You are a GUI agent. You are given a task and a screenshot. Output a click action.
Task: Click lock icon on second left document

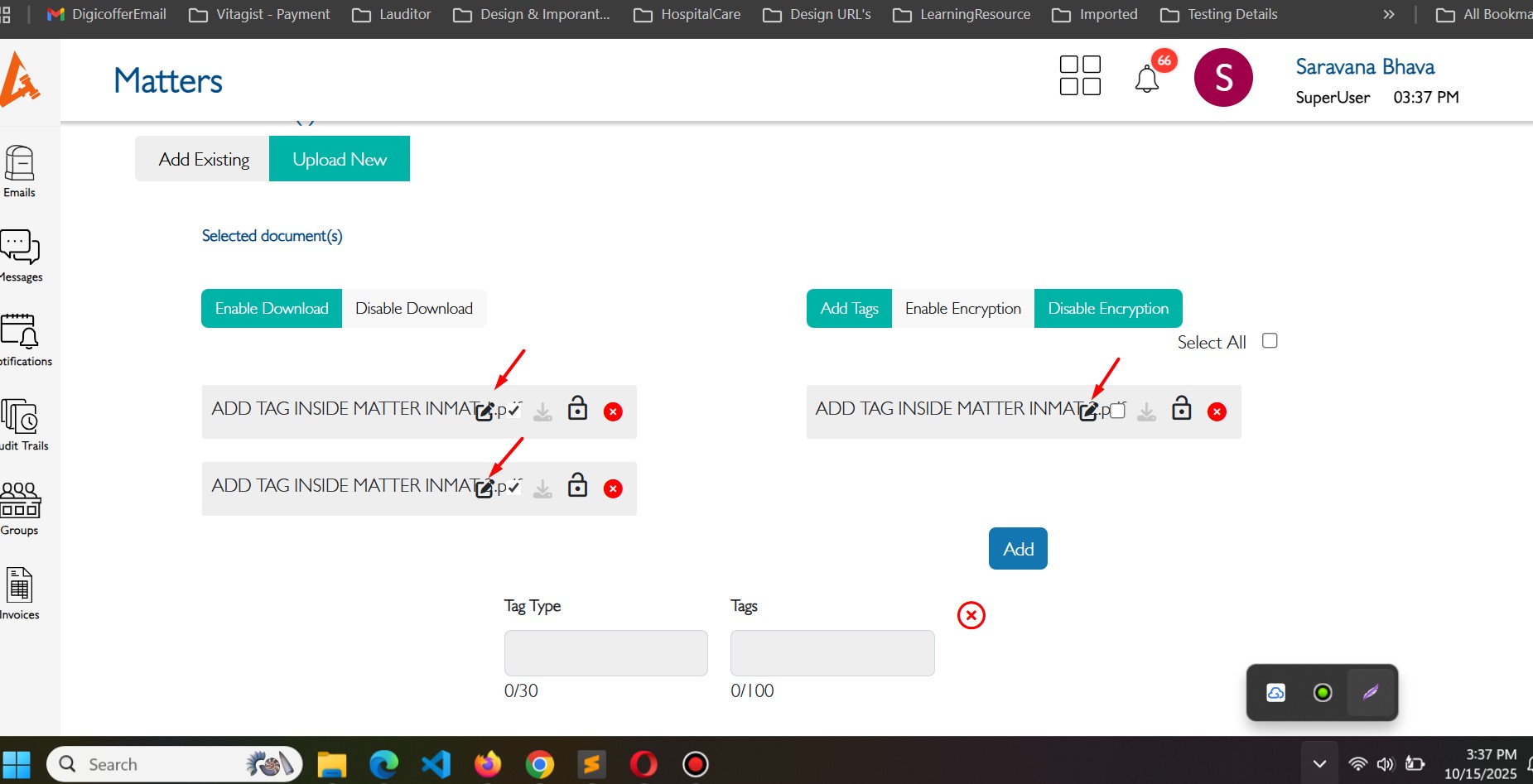(577, 486)
